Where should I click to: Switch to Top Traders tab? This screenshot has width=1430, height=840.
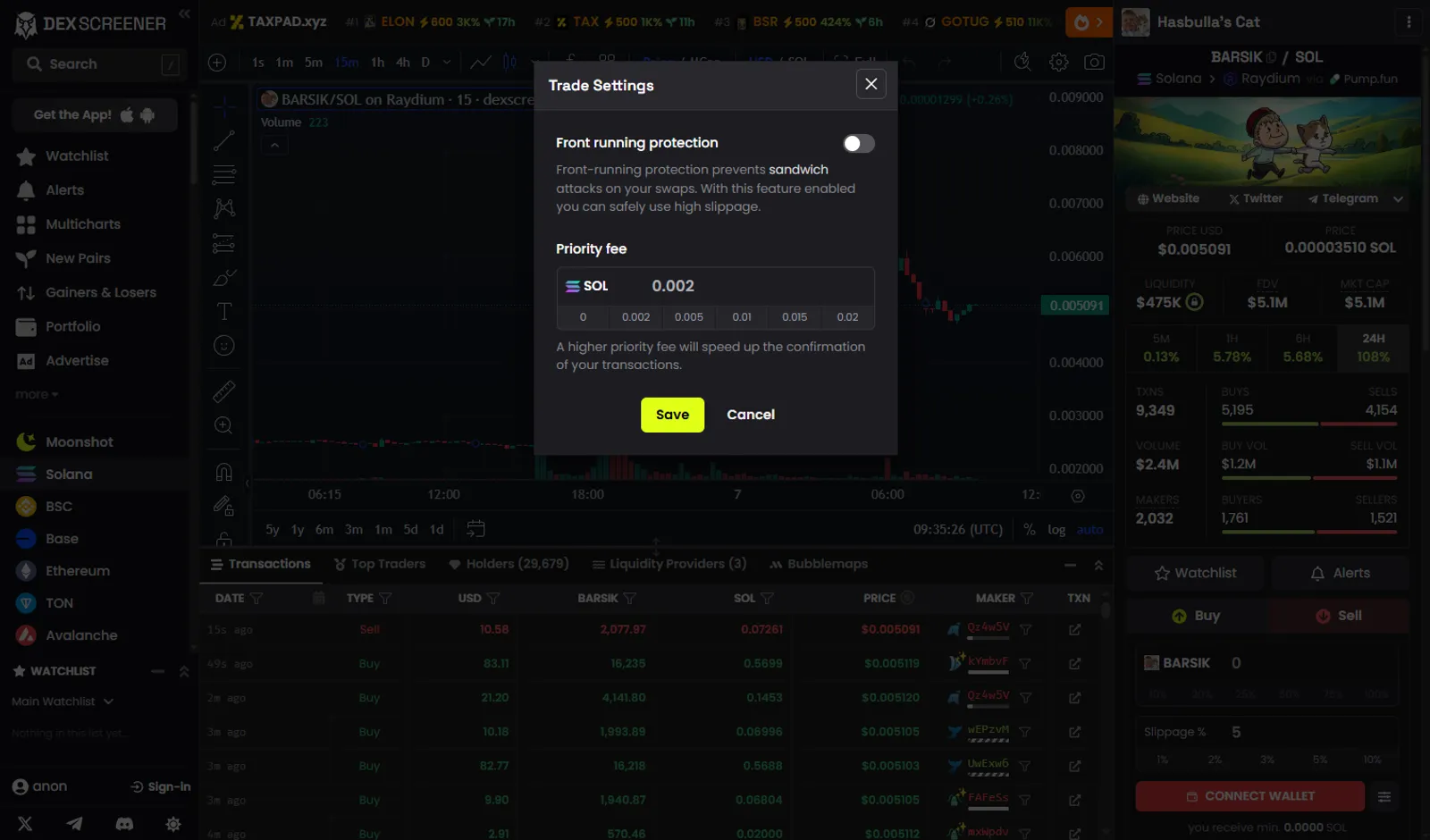pyautogui.click(x=380, y=564)
